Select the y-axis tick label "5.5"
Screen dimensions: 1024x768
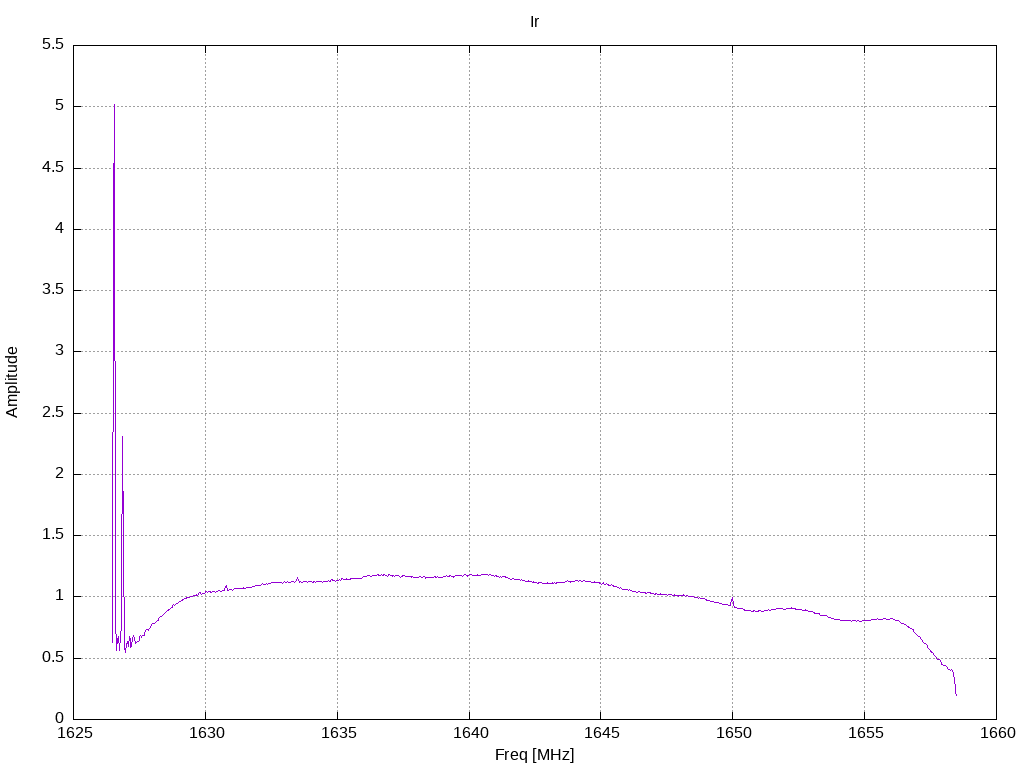coord(53,44)
